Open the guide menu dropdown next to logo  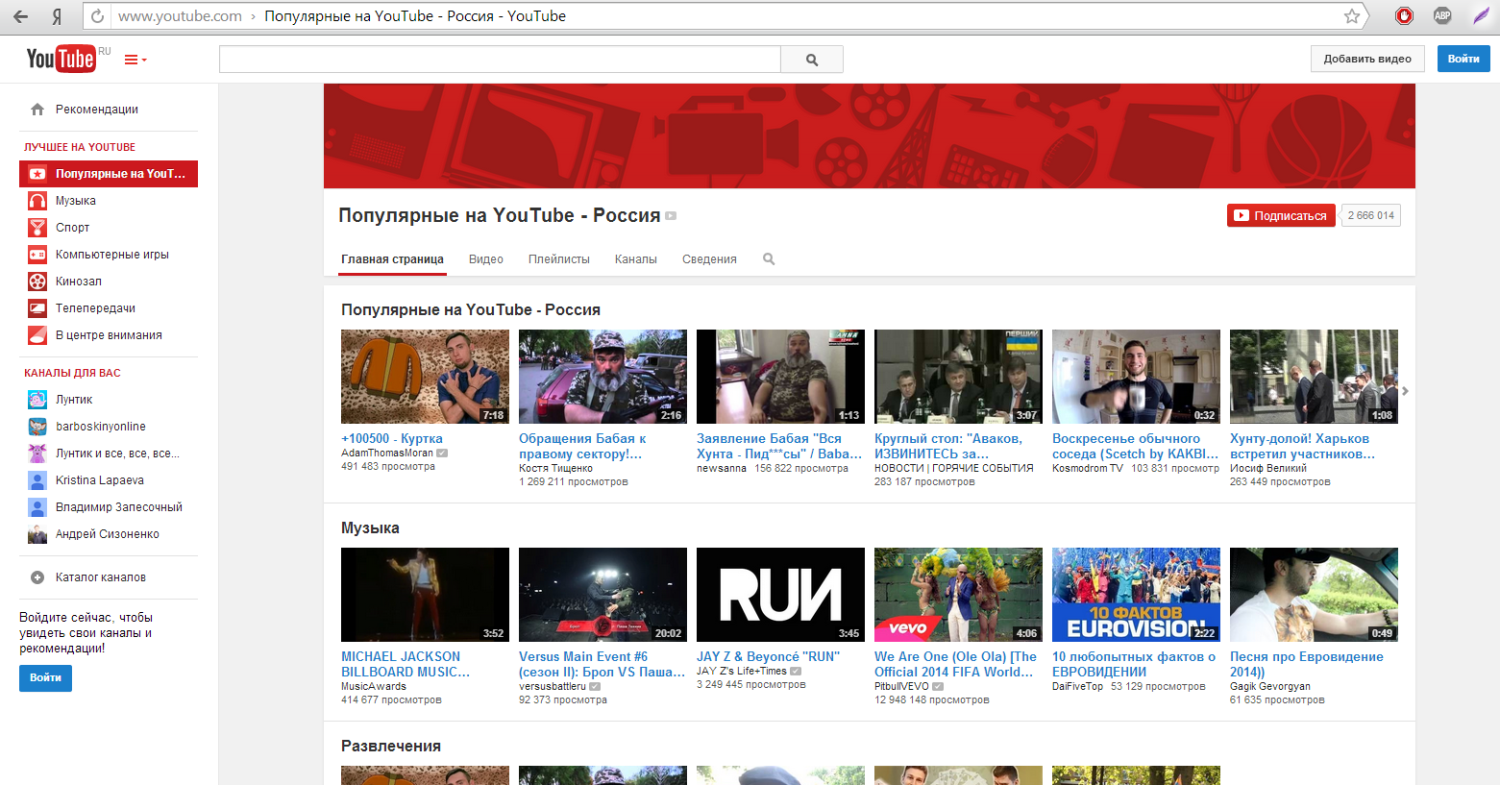click(135, 60)
